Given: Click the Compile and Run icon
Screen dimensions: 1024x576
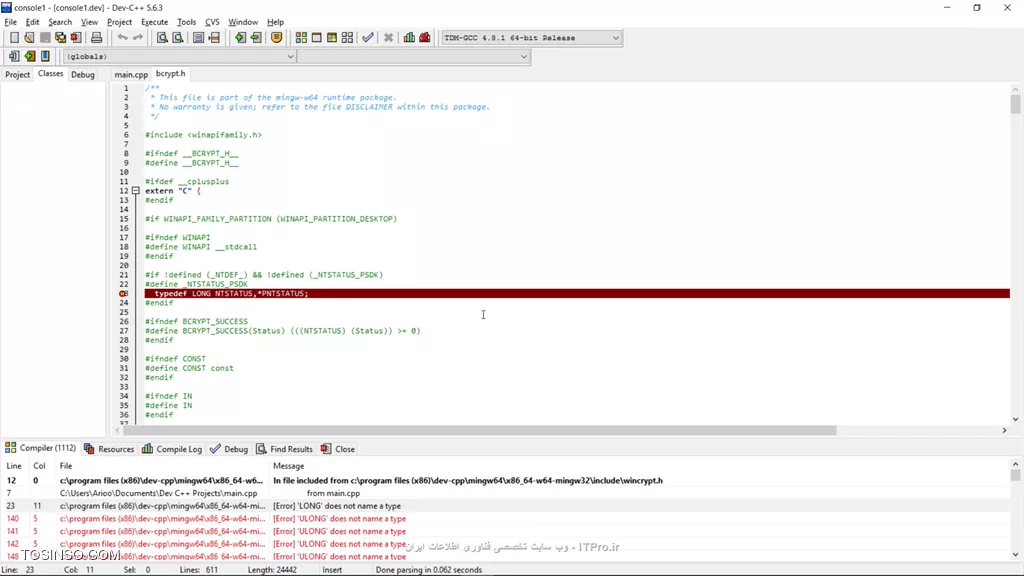Looking at the screenshot, I should click(x=332, y=38).
